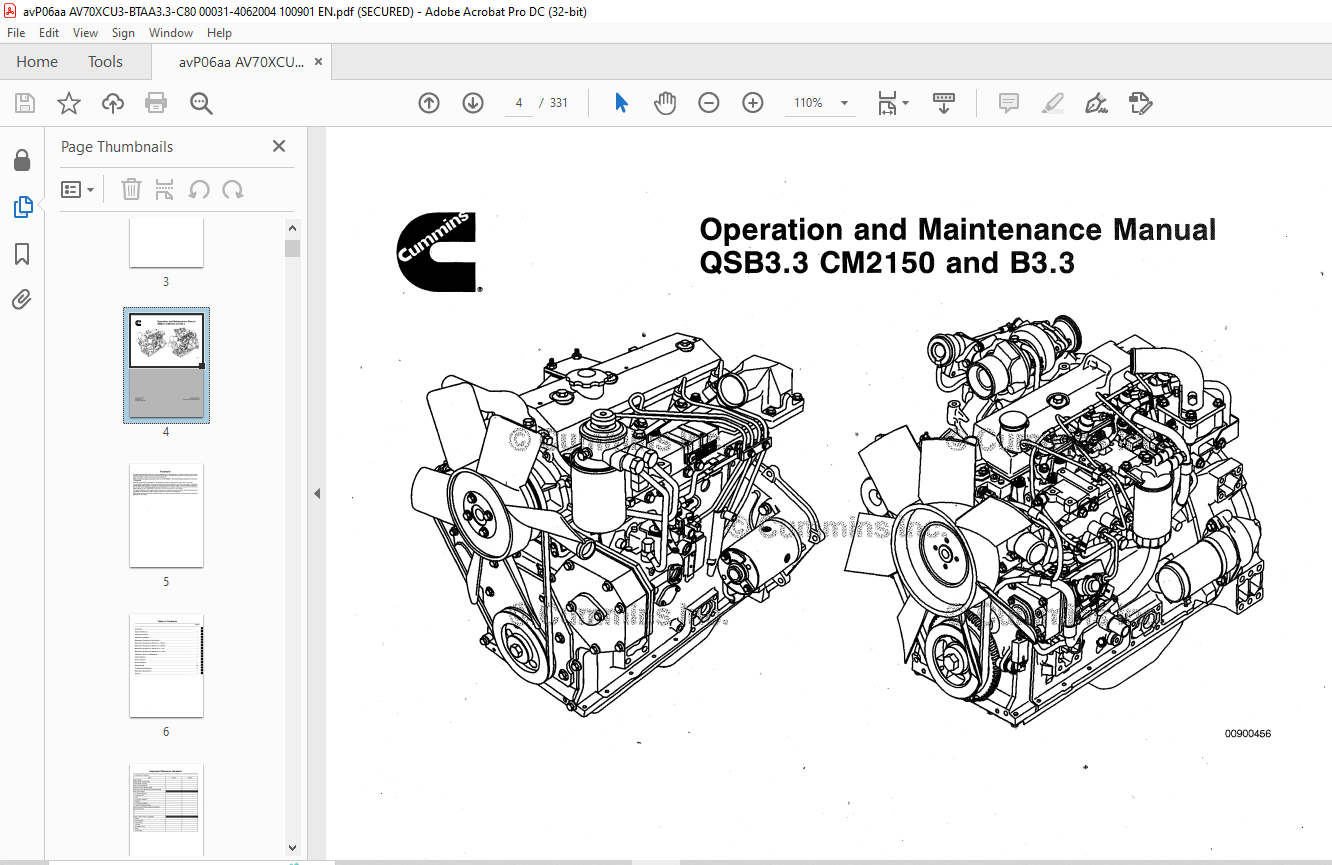Zoom out with the minus icon
Screen dimensions: 1332x865
(x=709, y=103)
